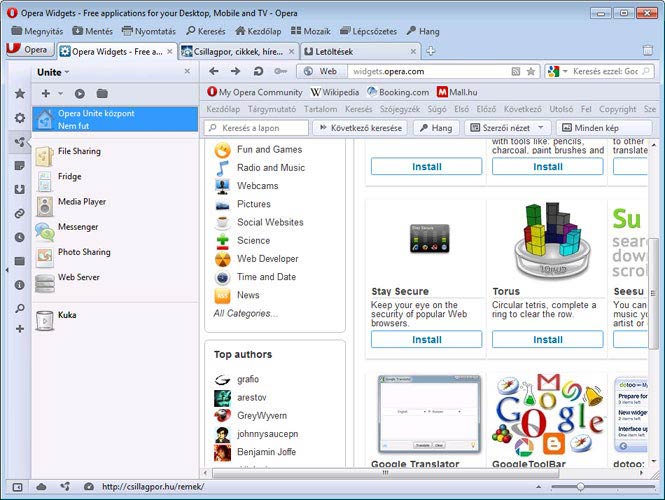Go back with the left arrow button
Screen dimensions: 665x500
pos(214,71)
